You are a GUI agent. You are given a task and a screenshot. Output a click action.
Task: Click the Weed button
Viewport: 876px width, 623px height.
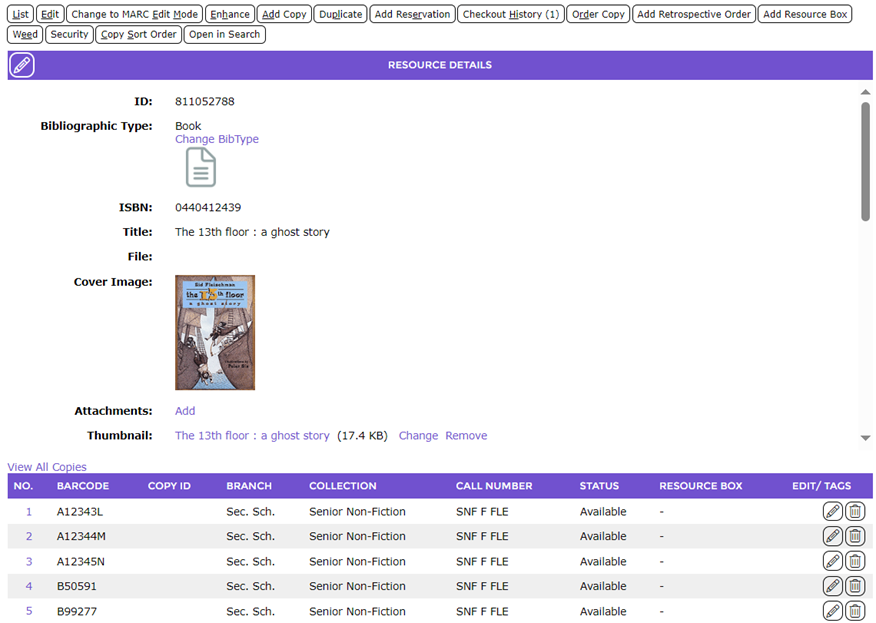tap(25, 34)
